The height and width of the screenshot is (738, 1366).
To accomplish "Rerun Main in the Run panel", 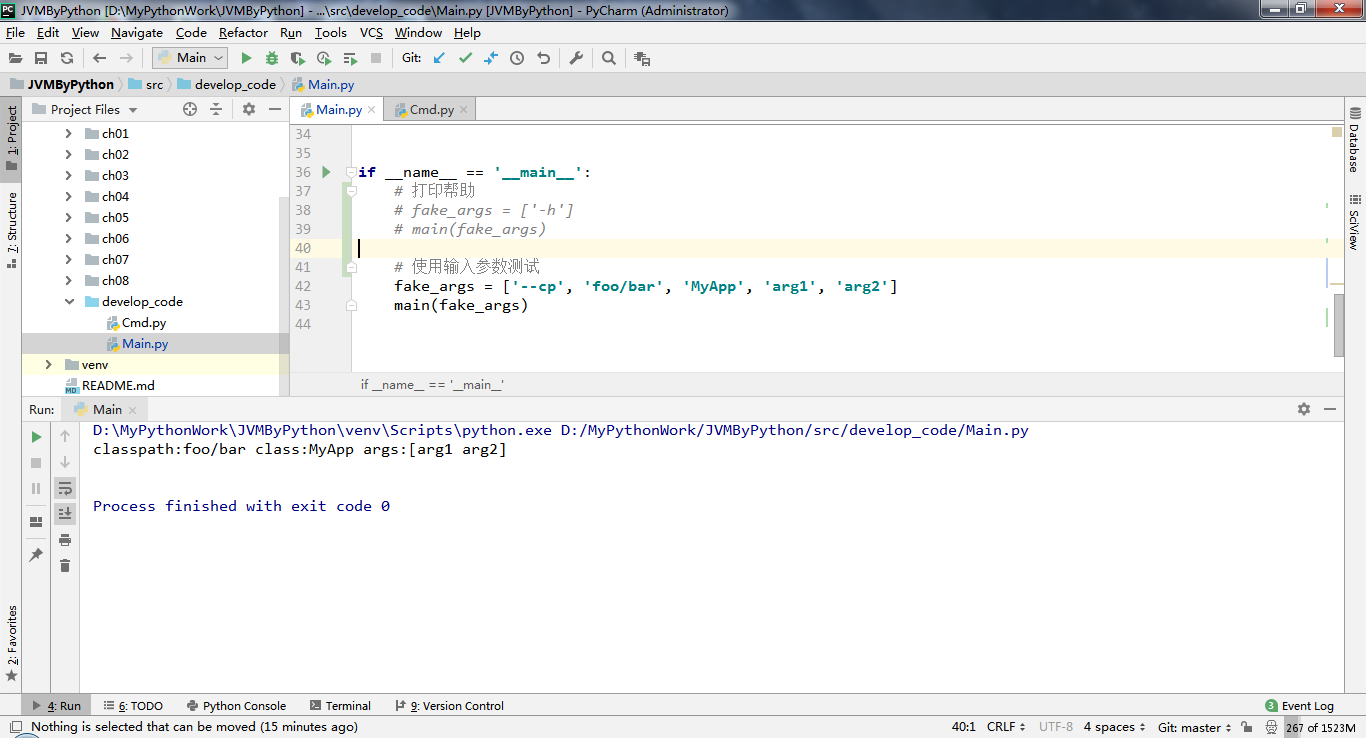I will pos(36,436).
